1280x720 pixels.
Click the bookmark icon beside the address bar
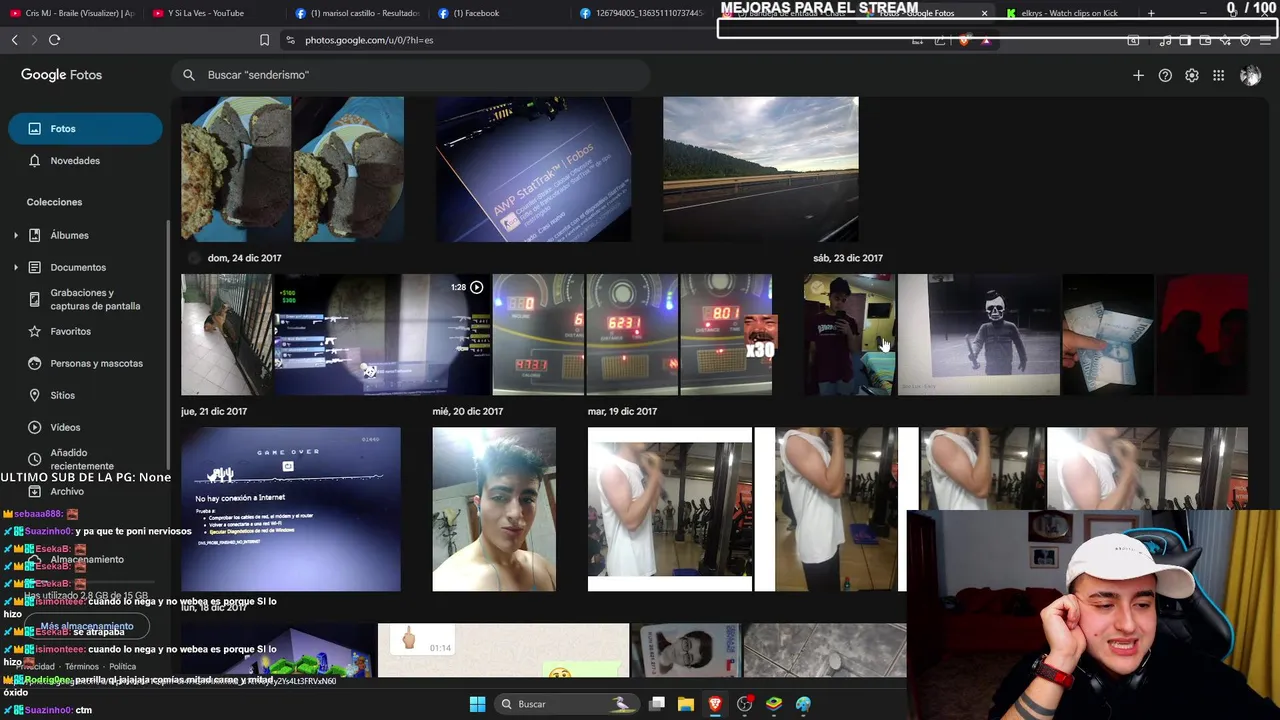click(x=264, y=40)
